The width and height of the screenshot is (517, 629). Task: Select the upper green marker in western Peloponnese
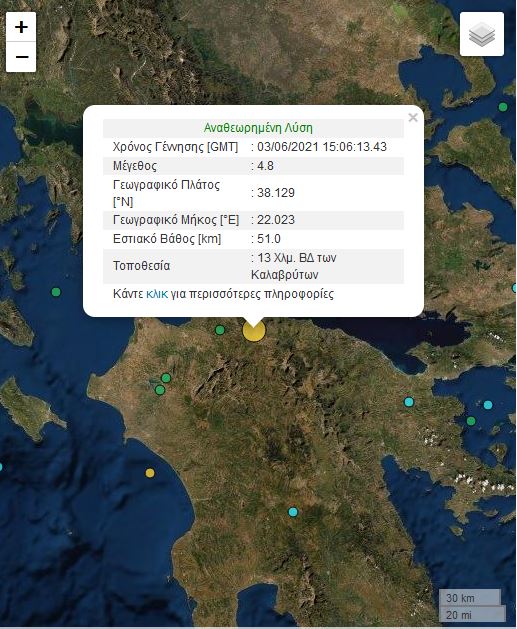(166, 378)
